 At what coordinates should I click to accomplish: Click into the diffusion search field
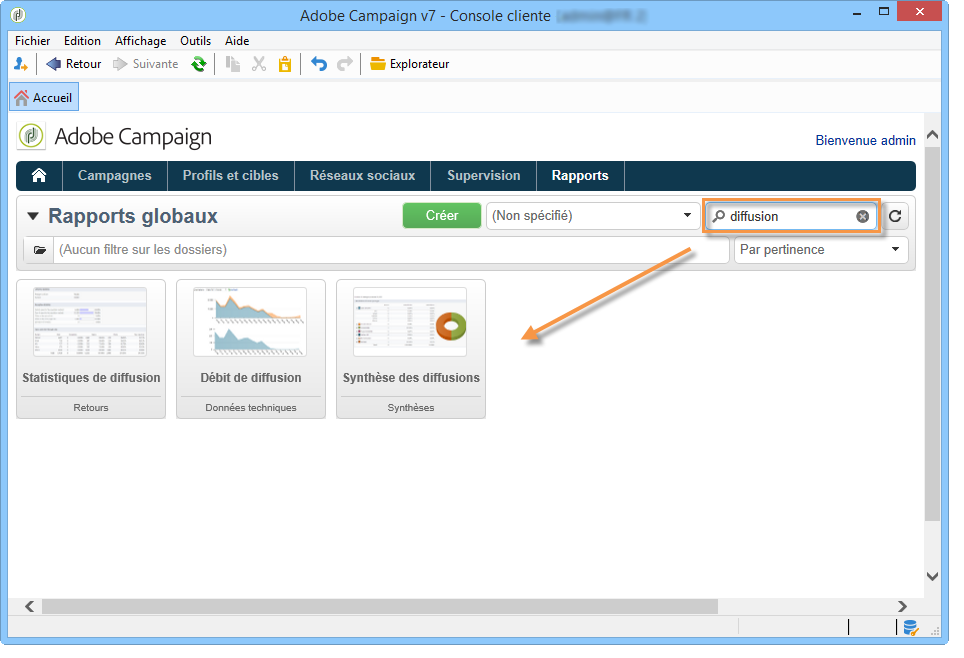(791, 216)
